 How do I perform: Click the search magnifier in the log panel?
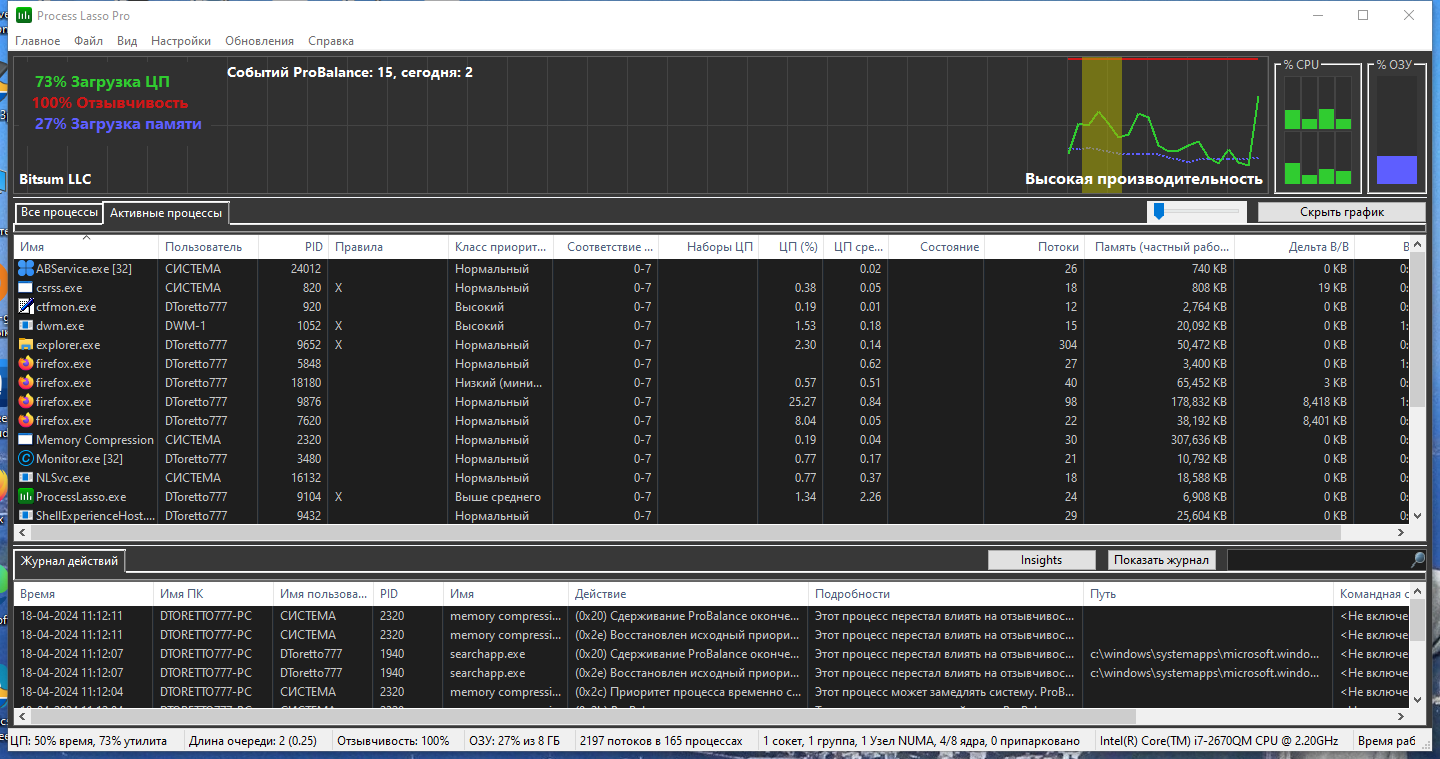(1417, 560)
